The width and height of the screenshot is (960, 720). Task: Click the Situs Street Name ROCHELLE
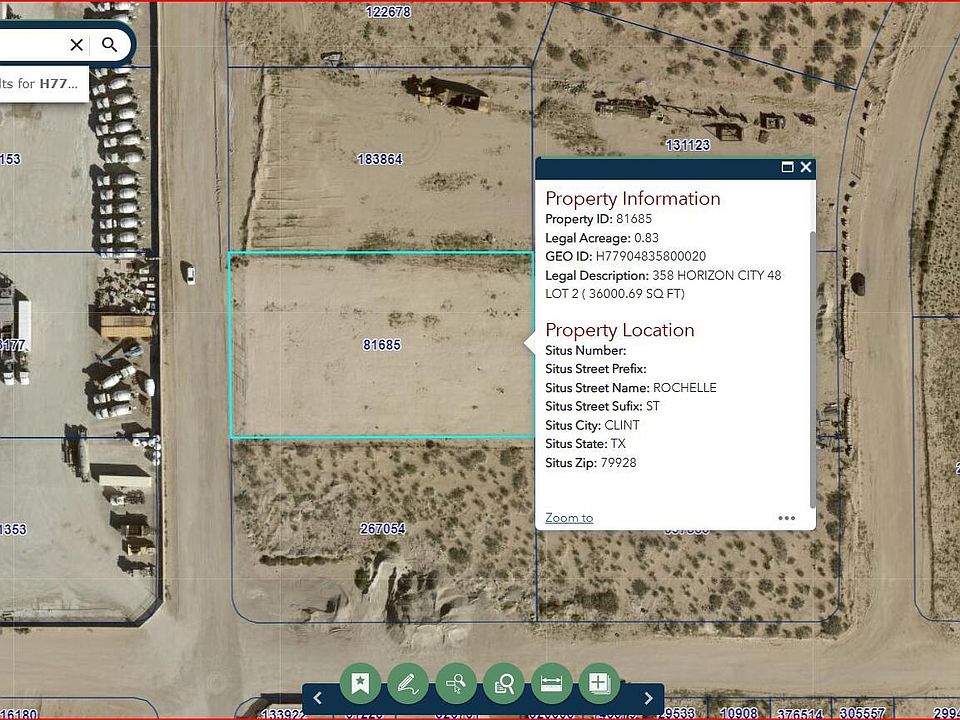point(684,388)
